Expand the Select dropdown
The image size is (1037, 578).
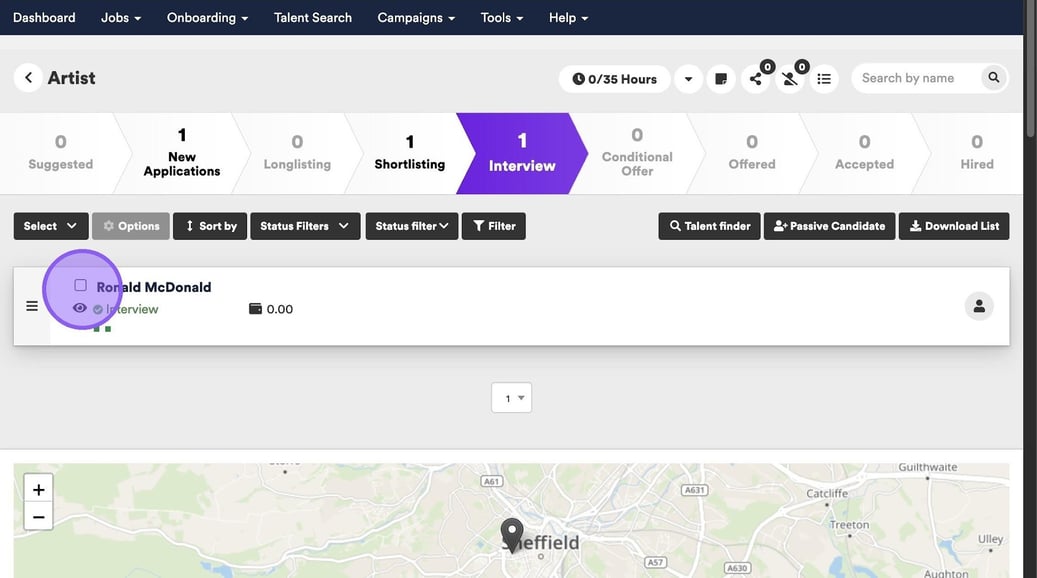[x=50, y=226]
